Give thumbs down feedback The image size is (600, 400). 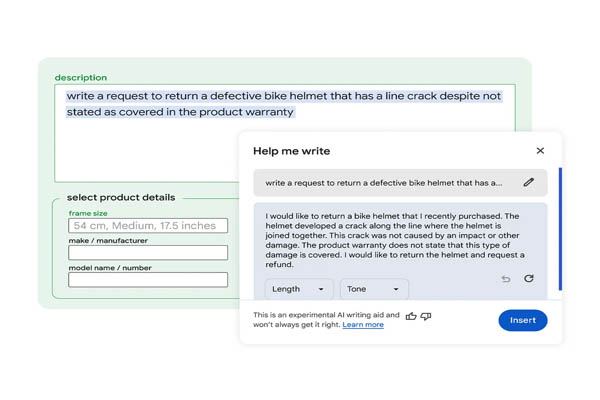pos(426,316)
